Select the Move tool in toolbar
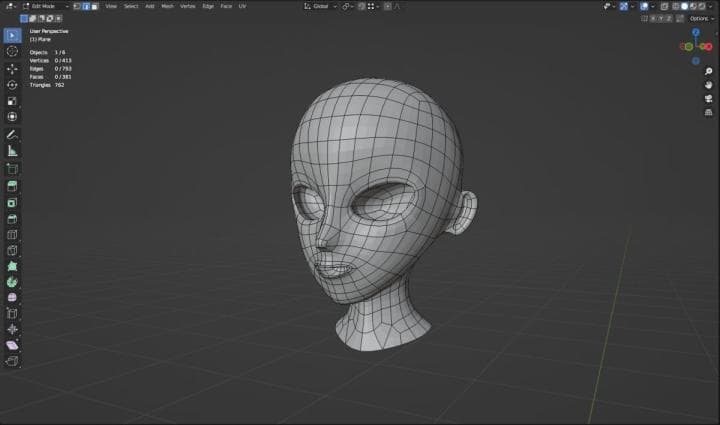This screenshot has height=425, width=720. [12, 69]
